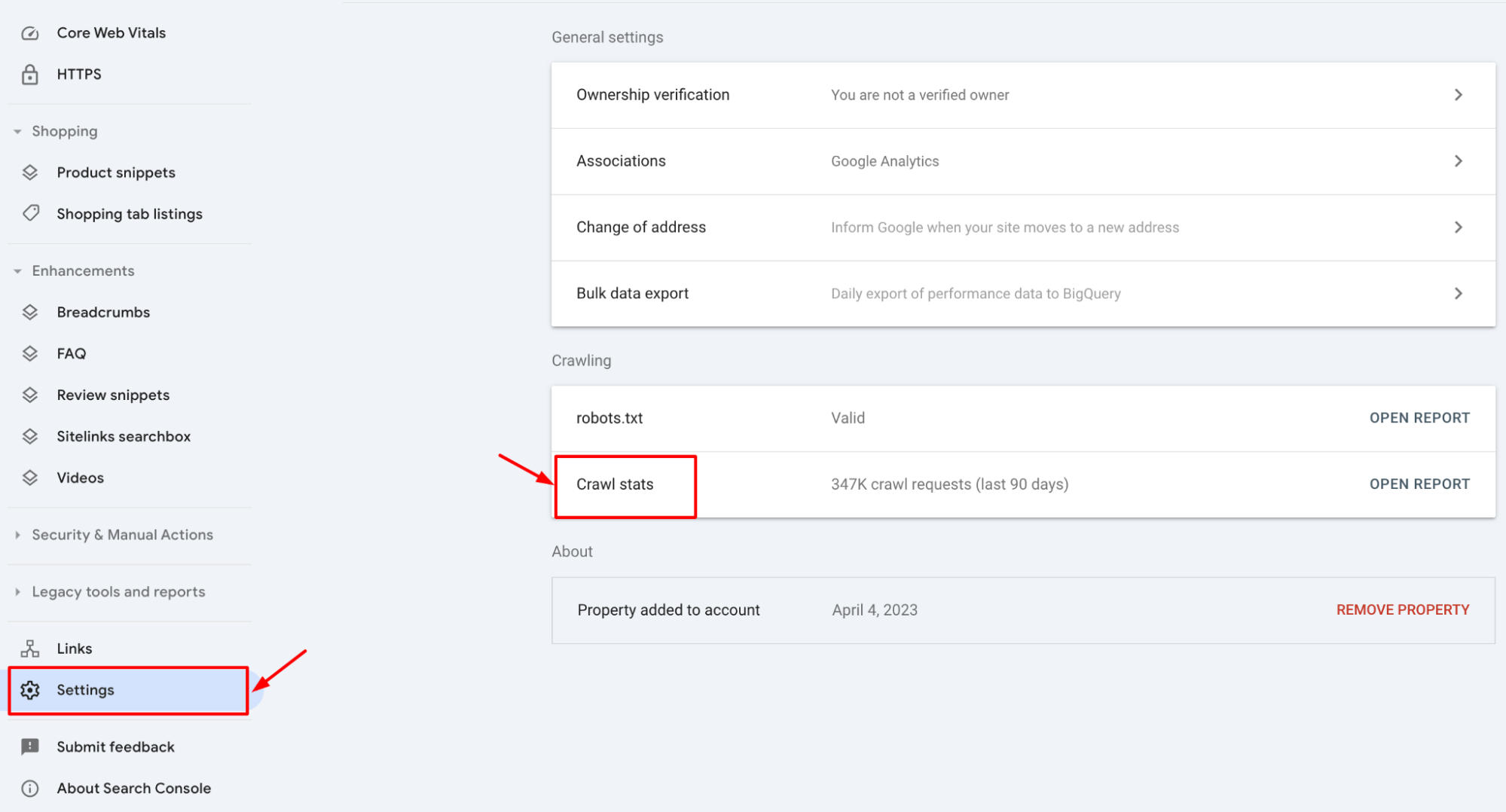The height and width of the screenshot is (812, 1506).
Task: Click the Ownership verification label
Action: coord(653,95)
